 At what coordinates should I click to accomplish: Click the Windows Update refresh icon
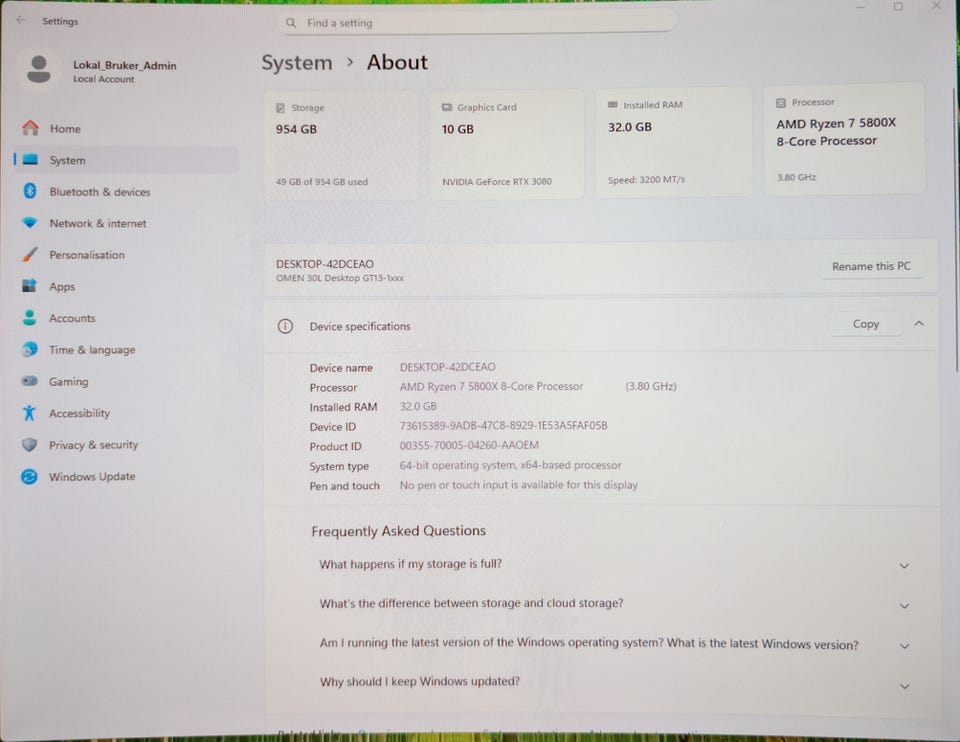coord(29,476)
